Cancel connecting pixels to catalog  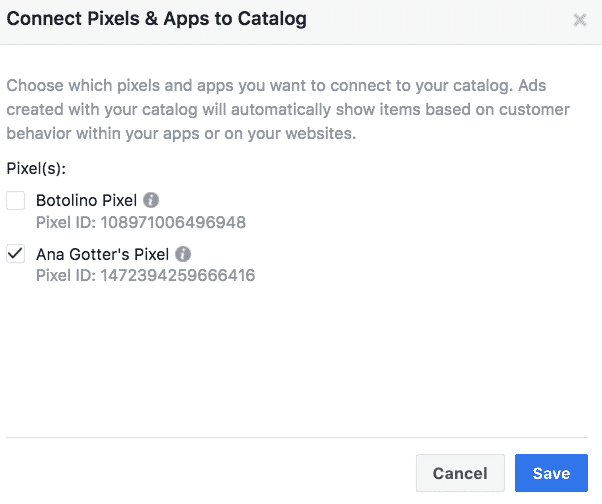[x=460, y=473]
